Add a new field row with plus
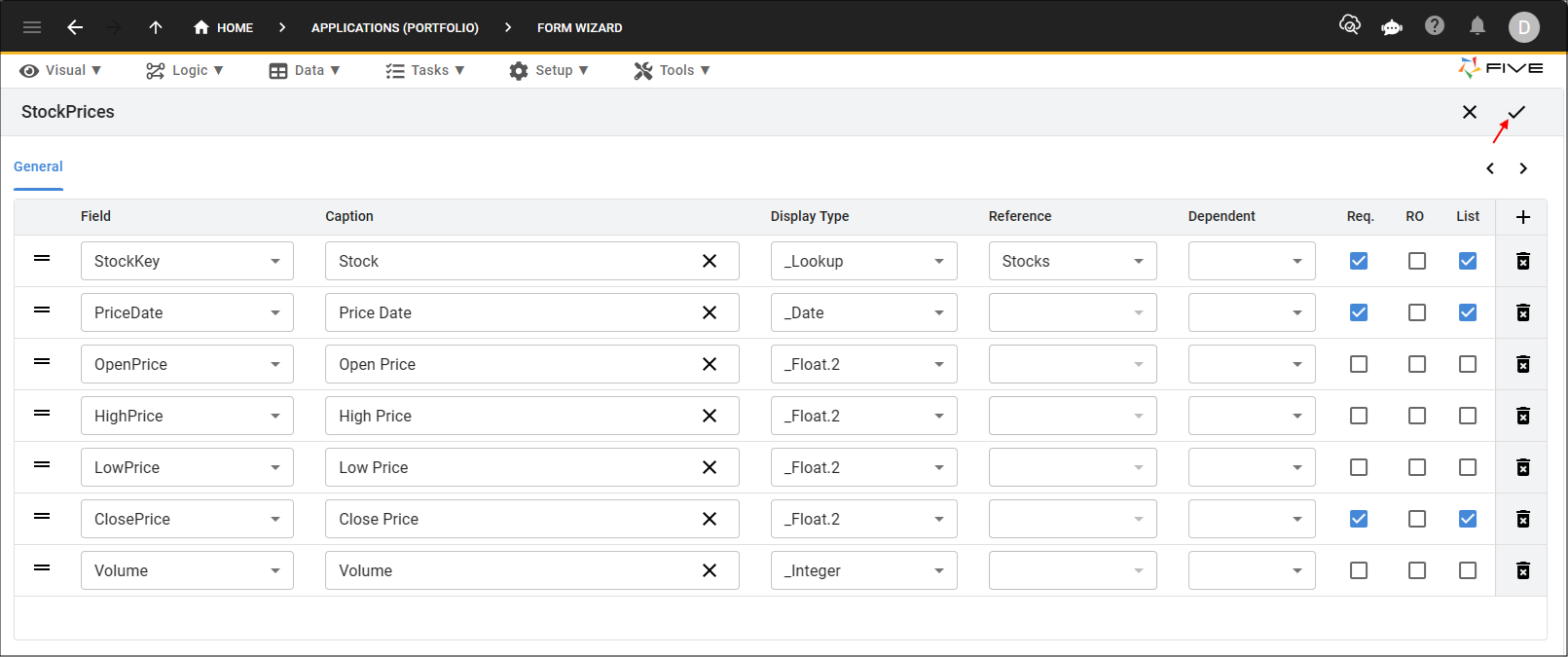Screen dimensions: 1568x657 (1523, 217)
